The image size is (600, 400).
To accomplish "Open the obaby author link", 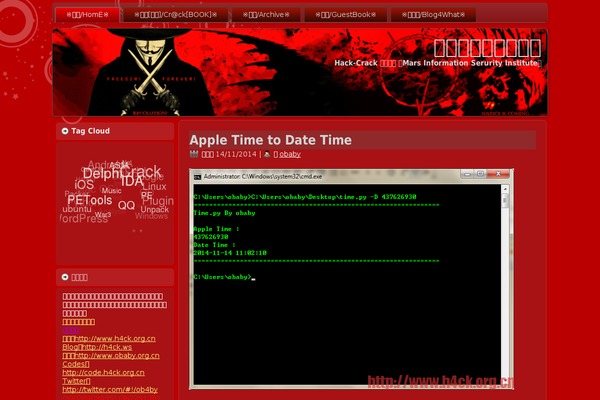I will 290,154.
